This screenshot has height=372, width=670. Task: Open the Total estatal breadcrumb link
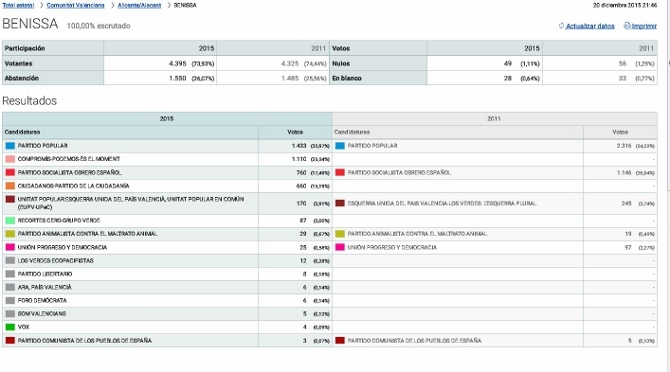point(18,5)
